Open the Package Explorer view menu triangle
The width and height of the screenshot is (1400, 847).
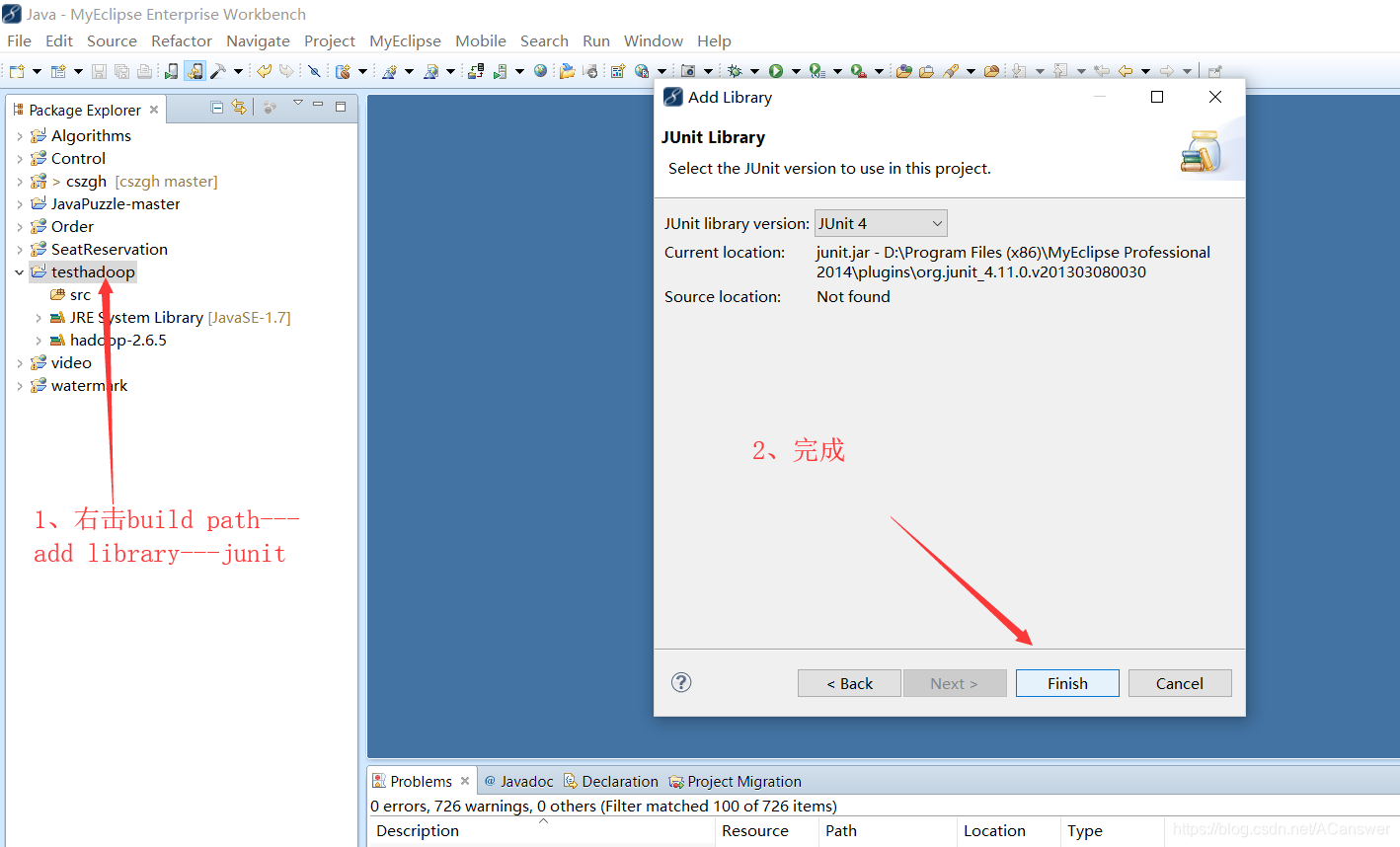297,104
